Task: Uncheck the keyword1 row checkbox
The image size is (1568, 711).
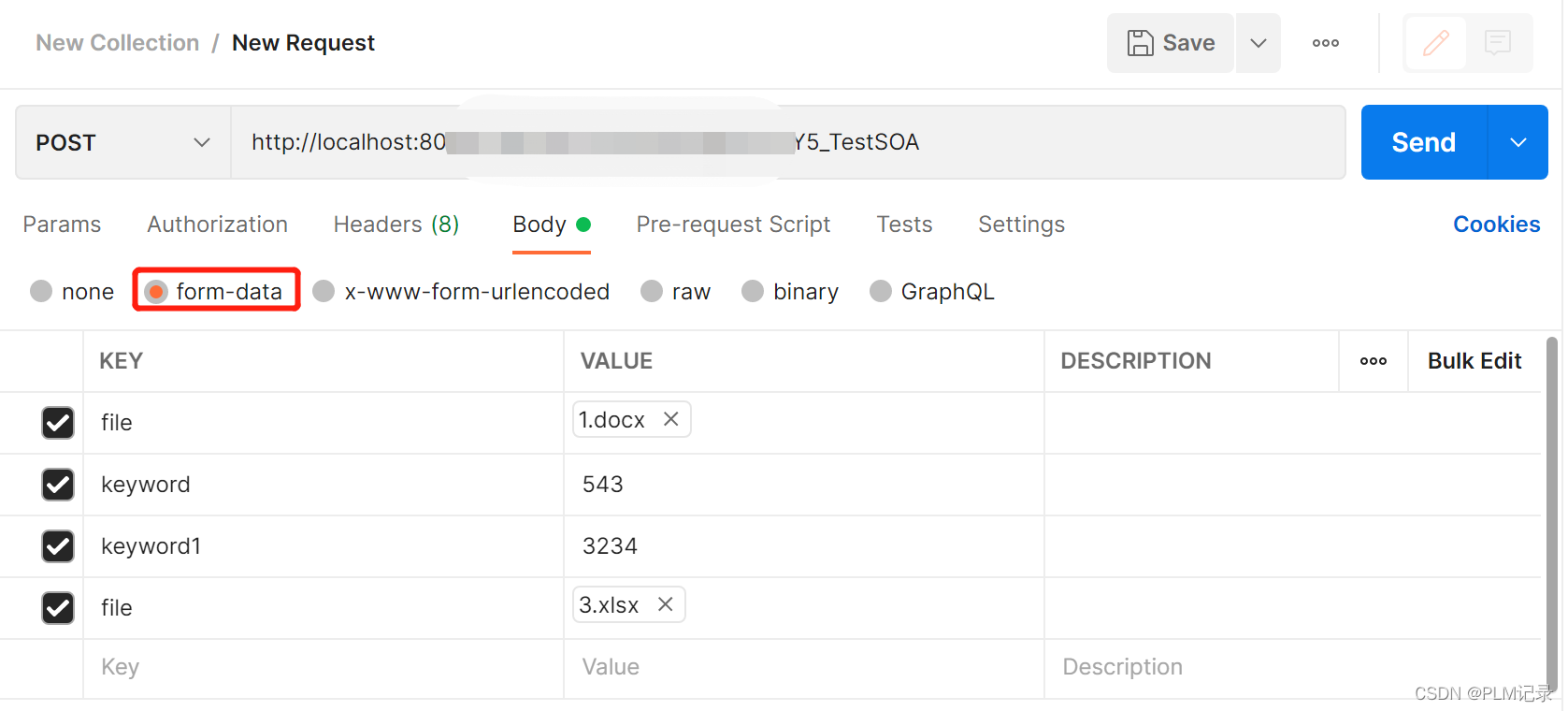Action: (x=58, y=546)
